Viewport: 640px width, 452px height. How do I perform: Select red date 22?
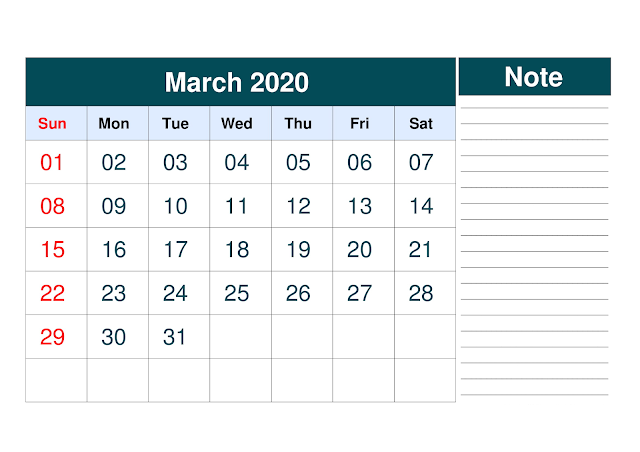pos(52,294)
